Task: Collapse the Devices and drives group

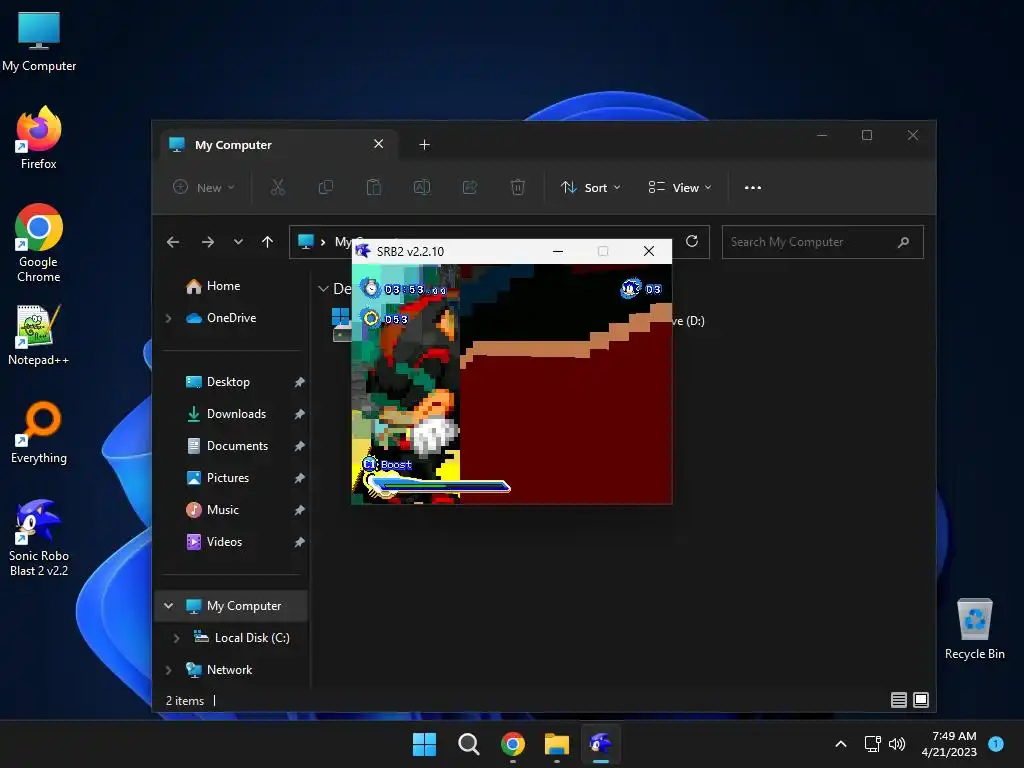Action: [x=323, y=289]
